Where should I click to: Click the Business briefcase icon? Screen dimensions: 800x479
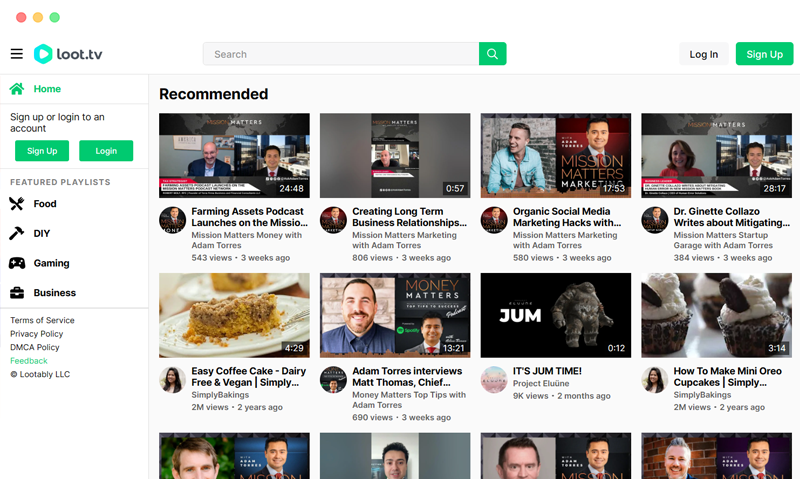pyautogui.click(x=17, y=293)
